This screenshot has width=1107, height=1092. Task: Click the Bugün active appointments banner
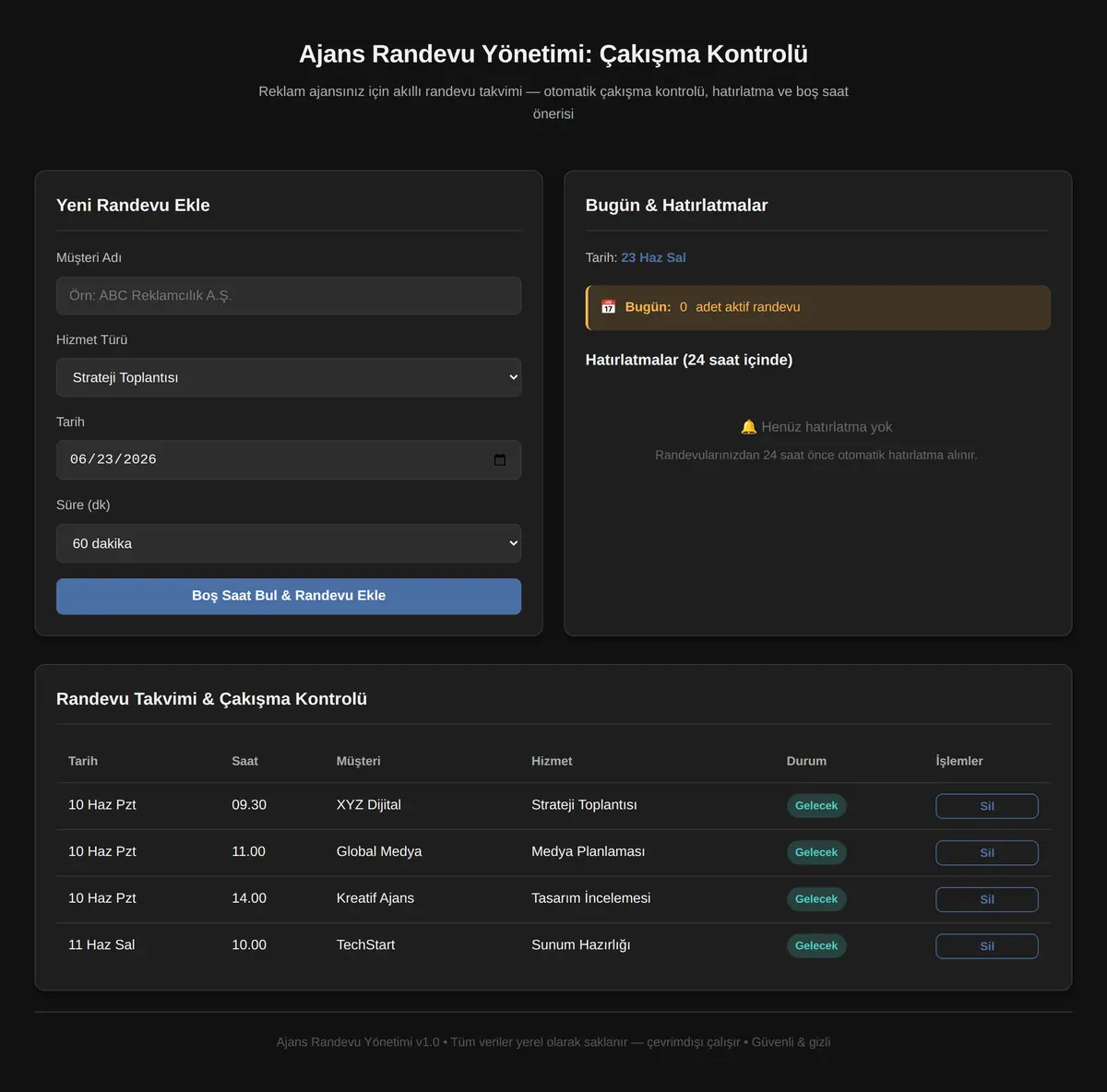(x=818, y=307)
